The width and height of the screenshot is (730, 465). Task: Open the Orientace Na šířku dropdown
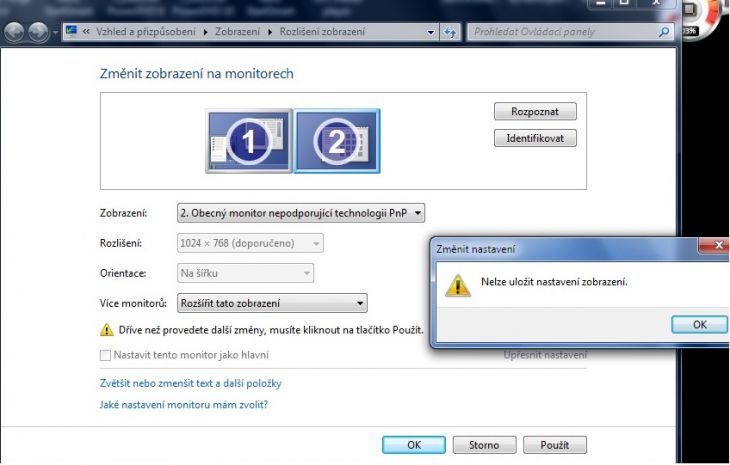(x=245, y=273)
